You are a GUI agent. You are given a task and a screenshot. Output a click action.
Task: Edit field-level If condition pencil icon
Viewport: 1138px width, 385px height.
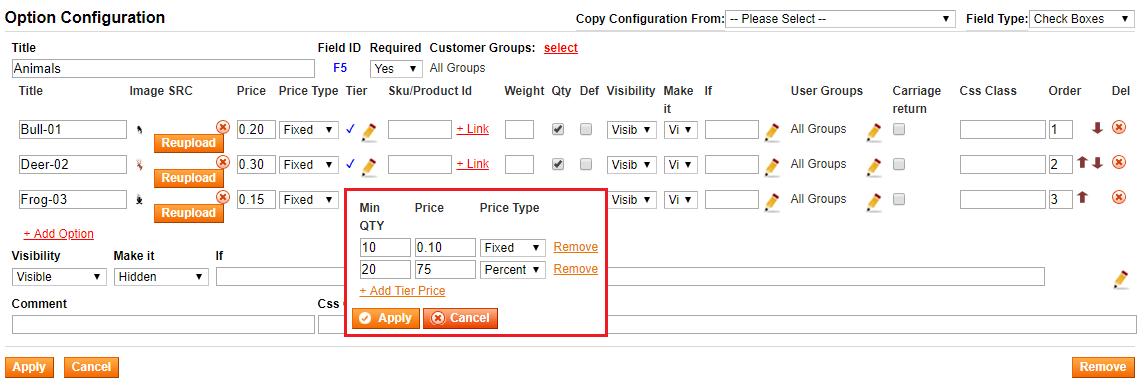1121,280
